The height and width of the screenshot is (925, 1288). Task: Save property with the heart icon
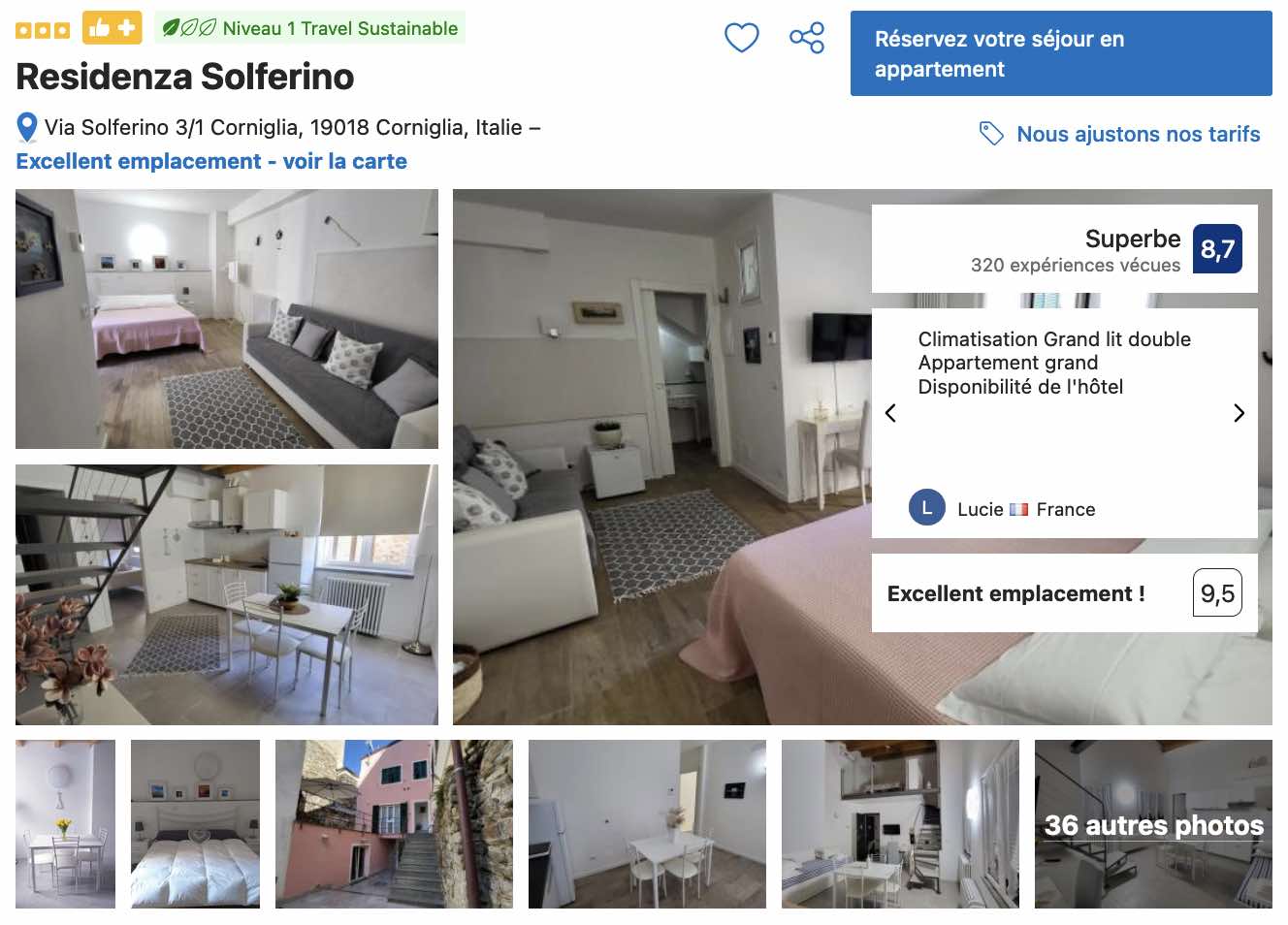(742, 38)
